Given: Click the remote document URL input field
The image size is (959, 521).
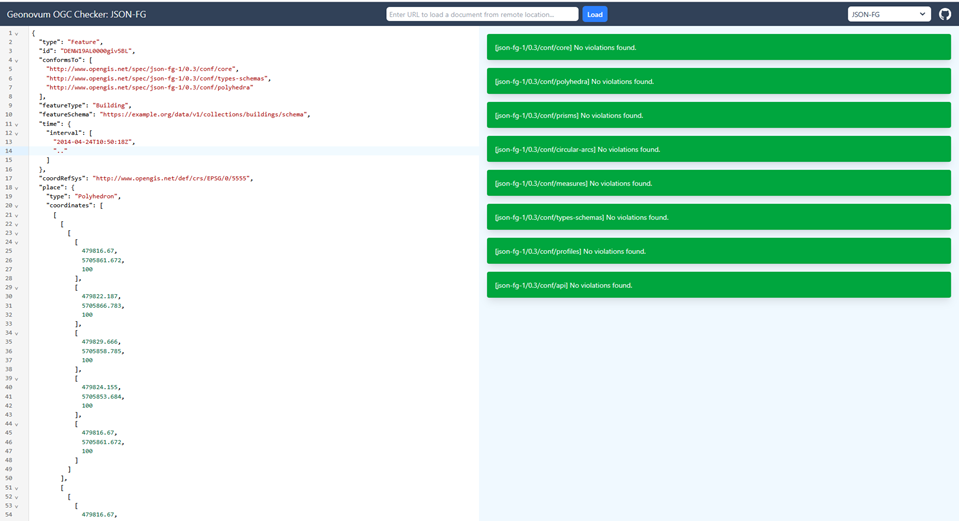Looking at the screenshot, I should click(482, 14).
